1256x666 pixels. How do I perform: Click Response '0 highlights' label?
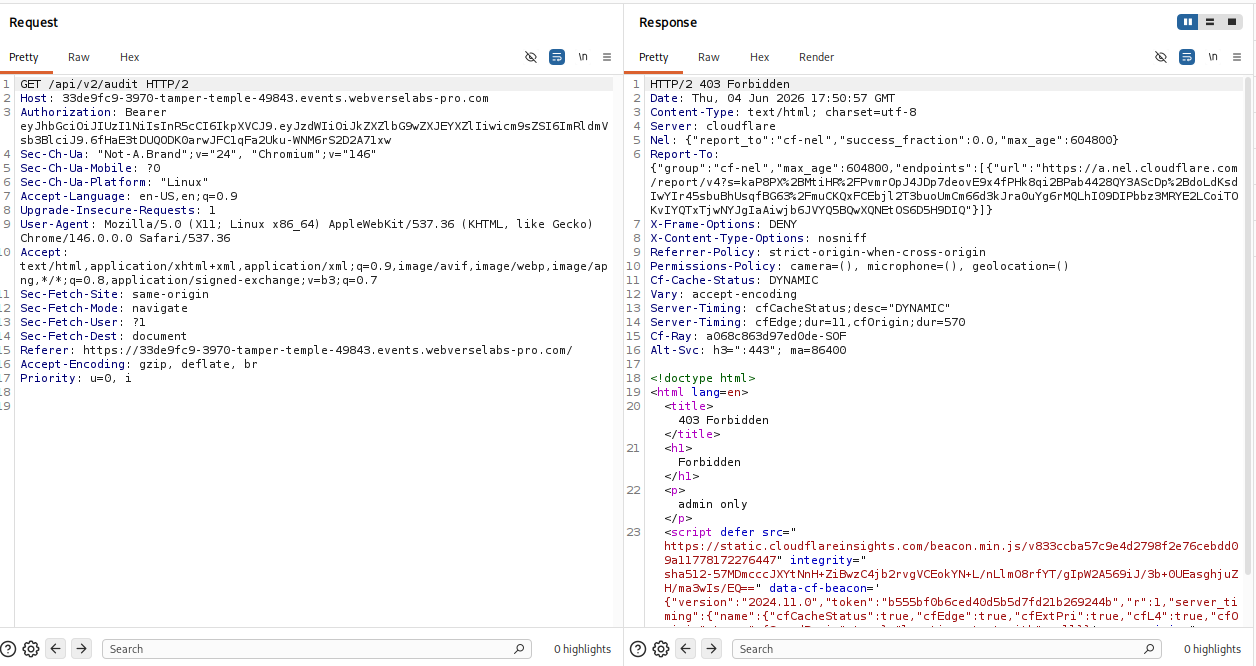point(1213,649)
